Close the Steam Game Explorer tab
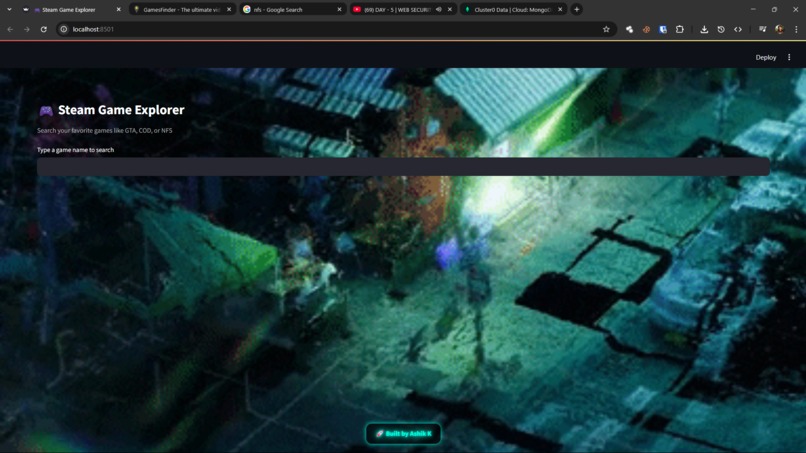 [119, 9]
